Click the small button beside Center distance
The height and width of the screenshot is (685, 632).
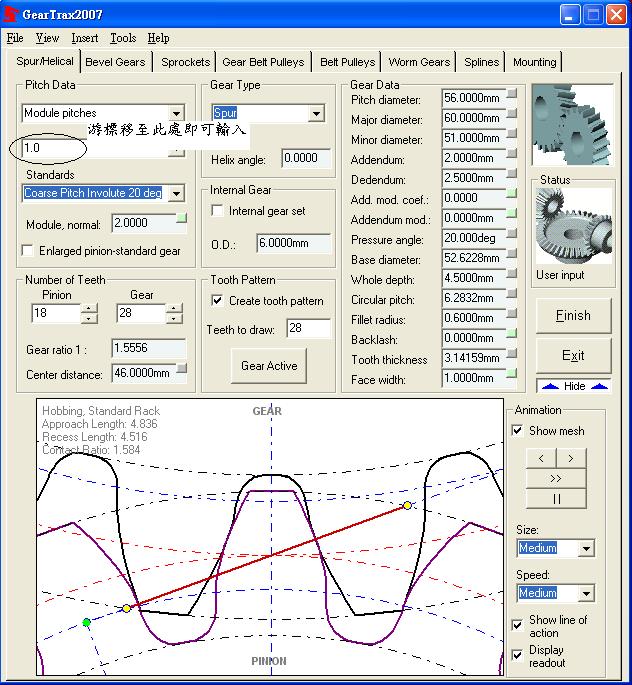(x=181, y=368)
